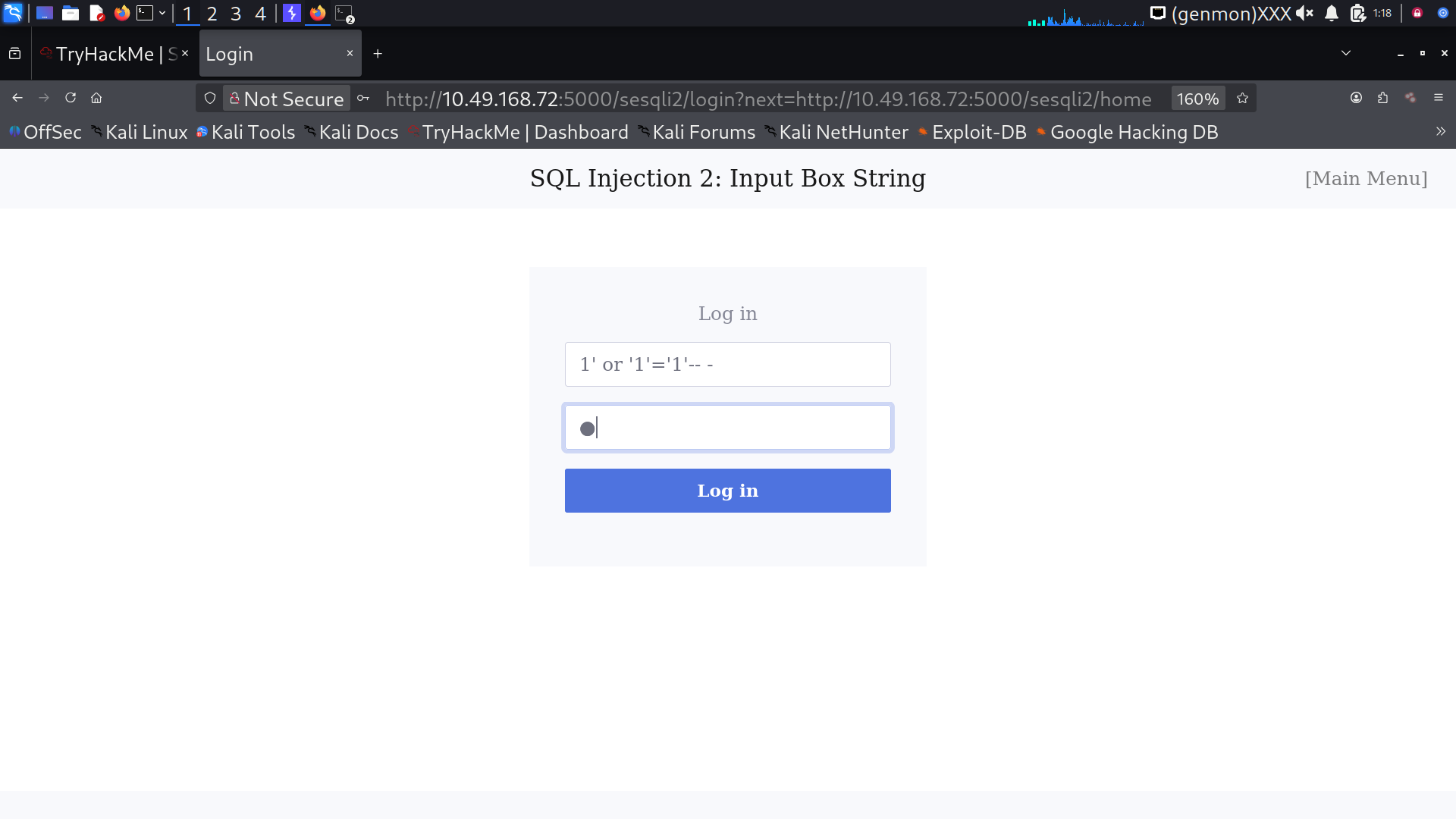Expand the terminal launcher dropdown arrow

(162, 14)
